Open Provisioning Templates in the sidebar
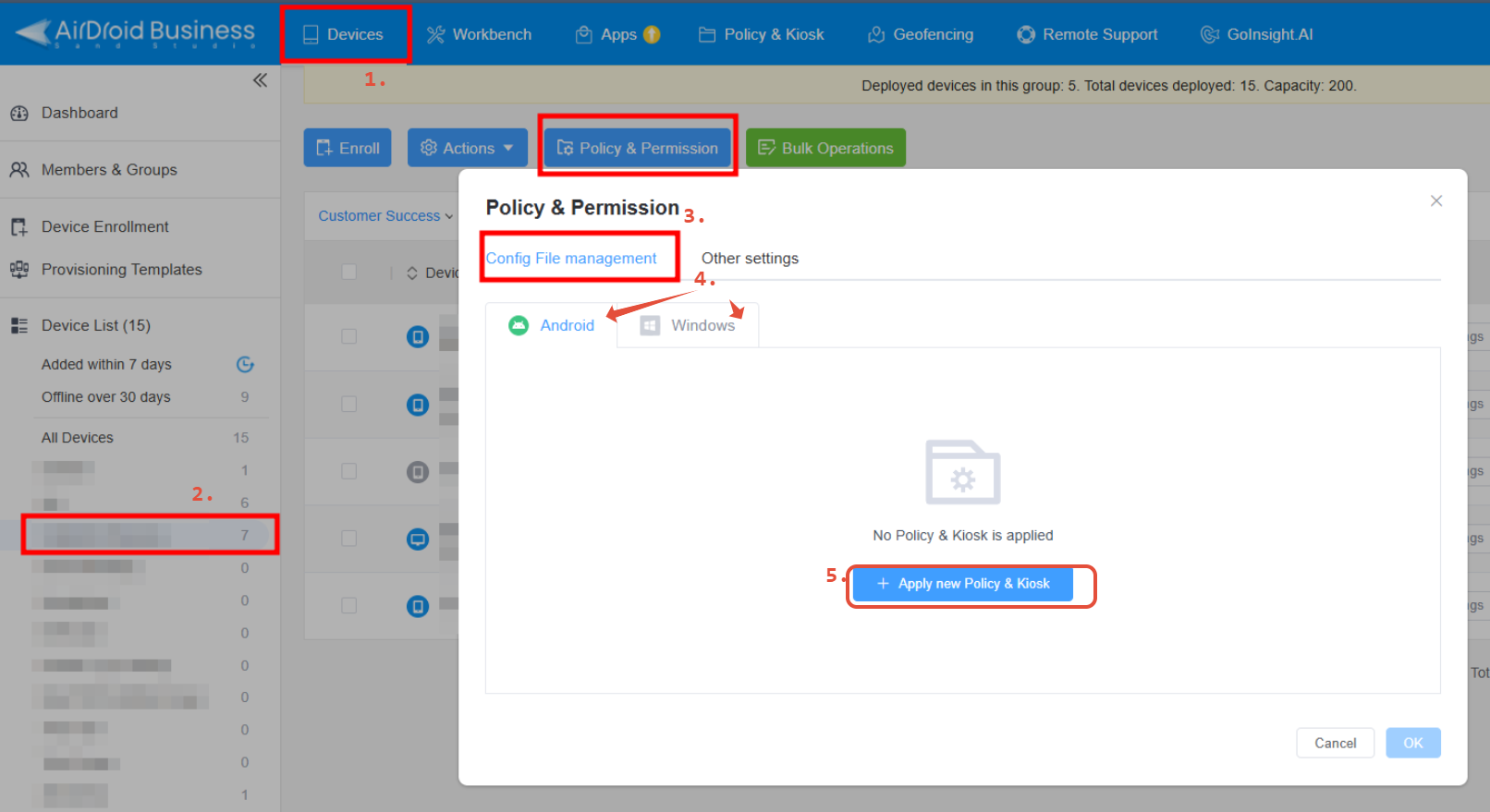1490x812 pixels. tap(121, 270)
